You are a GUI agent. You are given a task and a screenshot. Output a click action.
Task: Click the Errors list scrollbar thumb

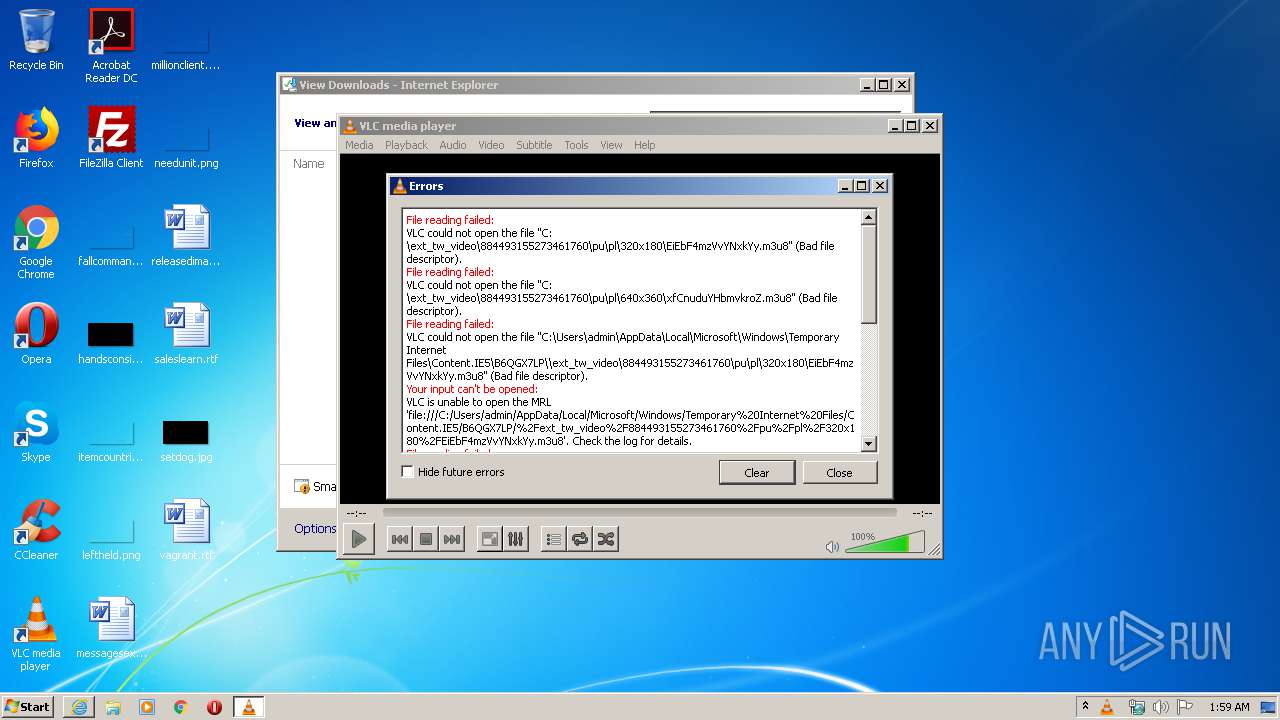point(868,274)
